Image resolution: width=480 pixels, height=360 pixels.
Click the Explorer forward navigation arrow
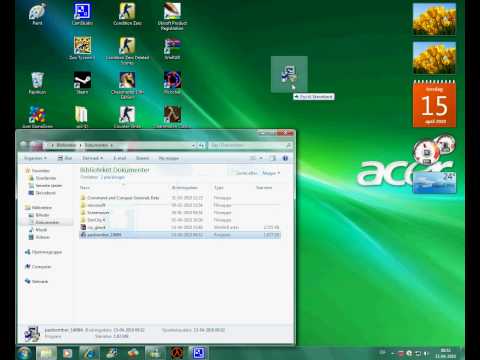[34, 145]
